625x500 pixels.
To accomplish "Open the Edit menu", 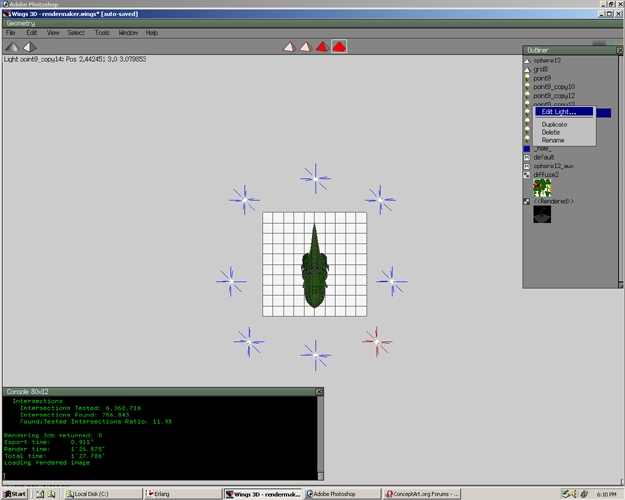I will coord(32,33).
